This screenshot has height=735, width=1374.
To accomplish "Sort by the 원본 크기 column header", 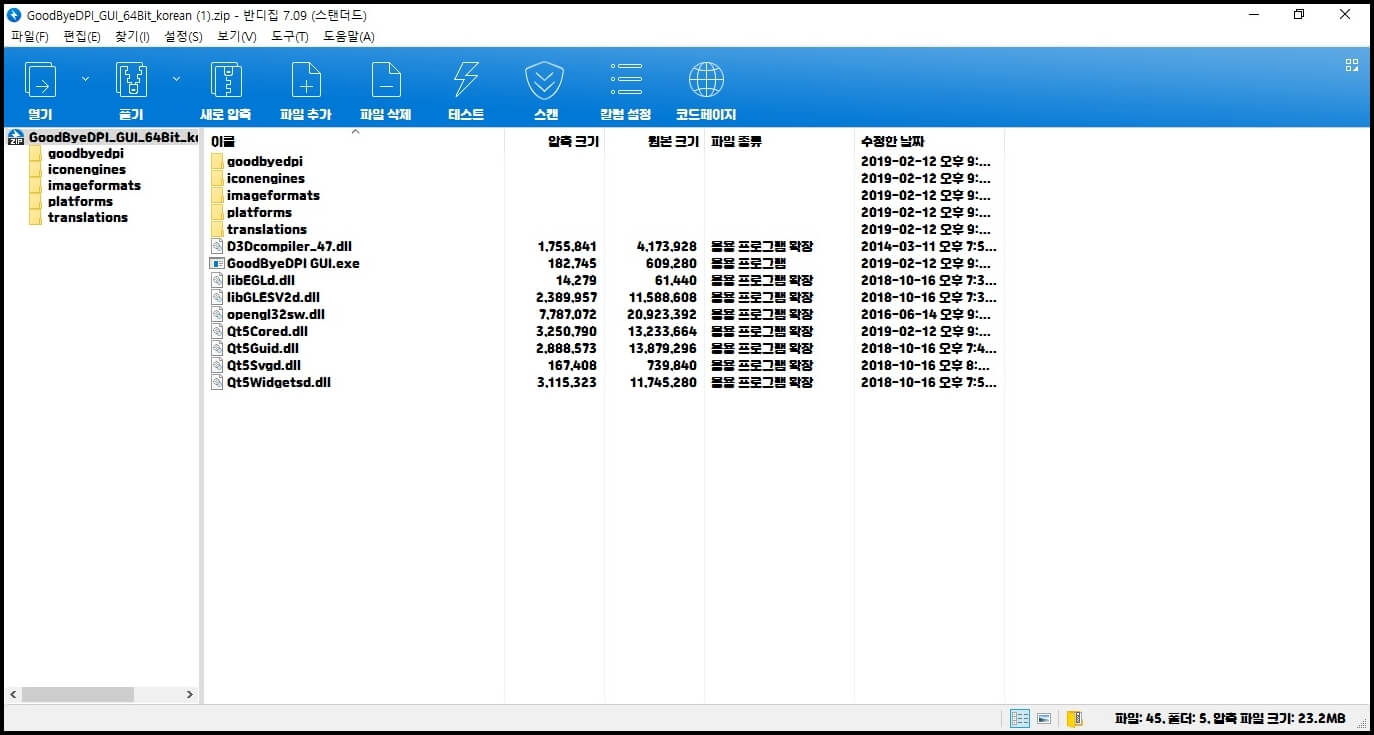I will click(x=655, y=142).
